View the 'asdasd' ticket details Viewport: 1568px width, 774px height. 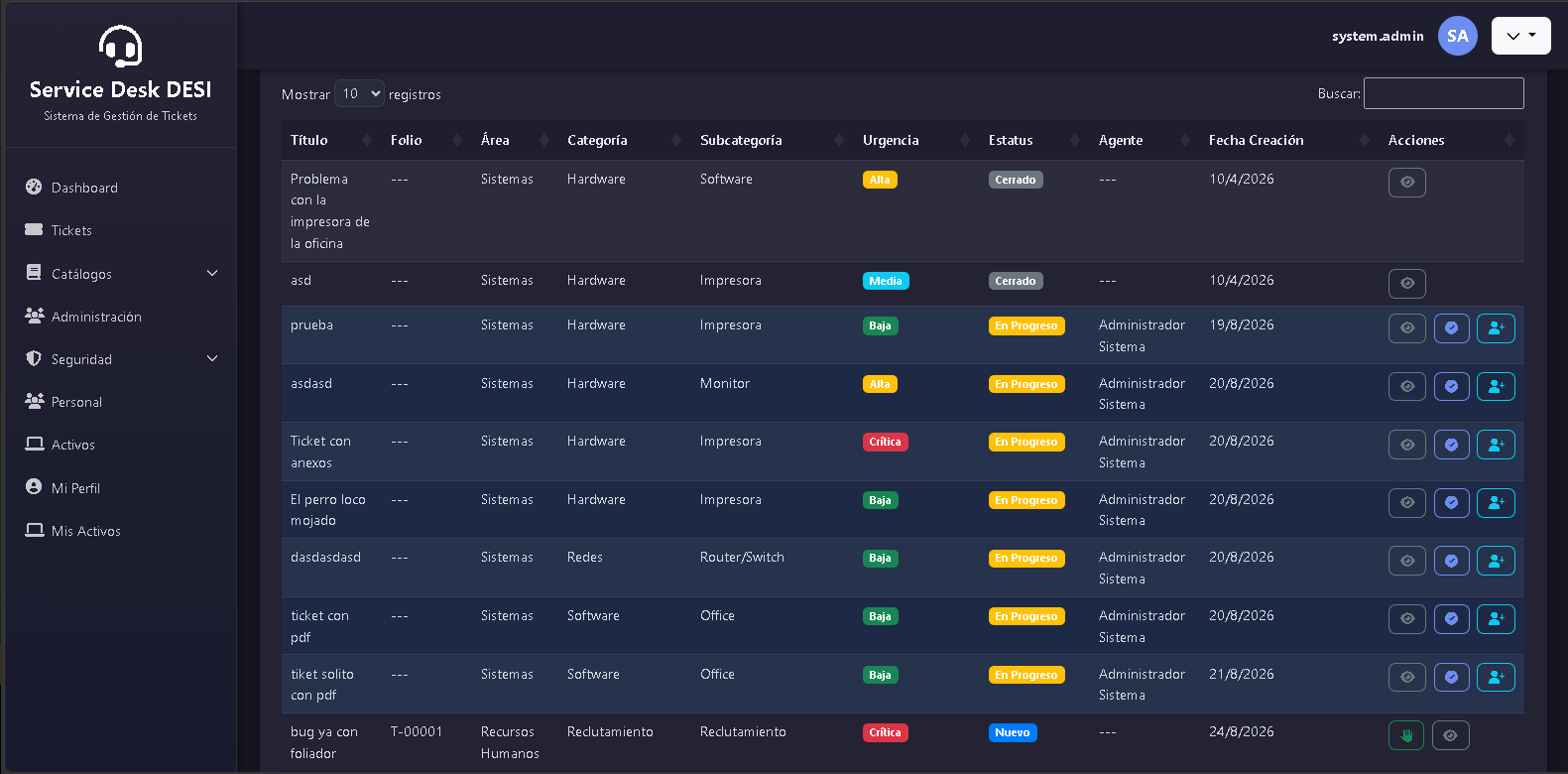click(1407, 387)
